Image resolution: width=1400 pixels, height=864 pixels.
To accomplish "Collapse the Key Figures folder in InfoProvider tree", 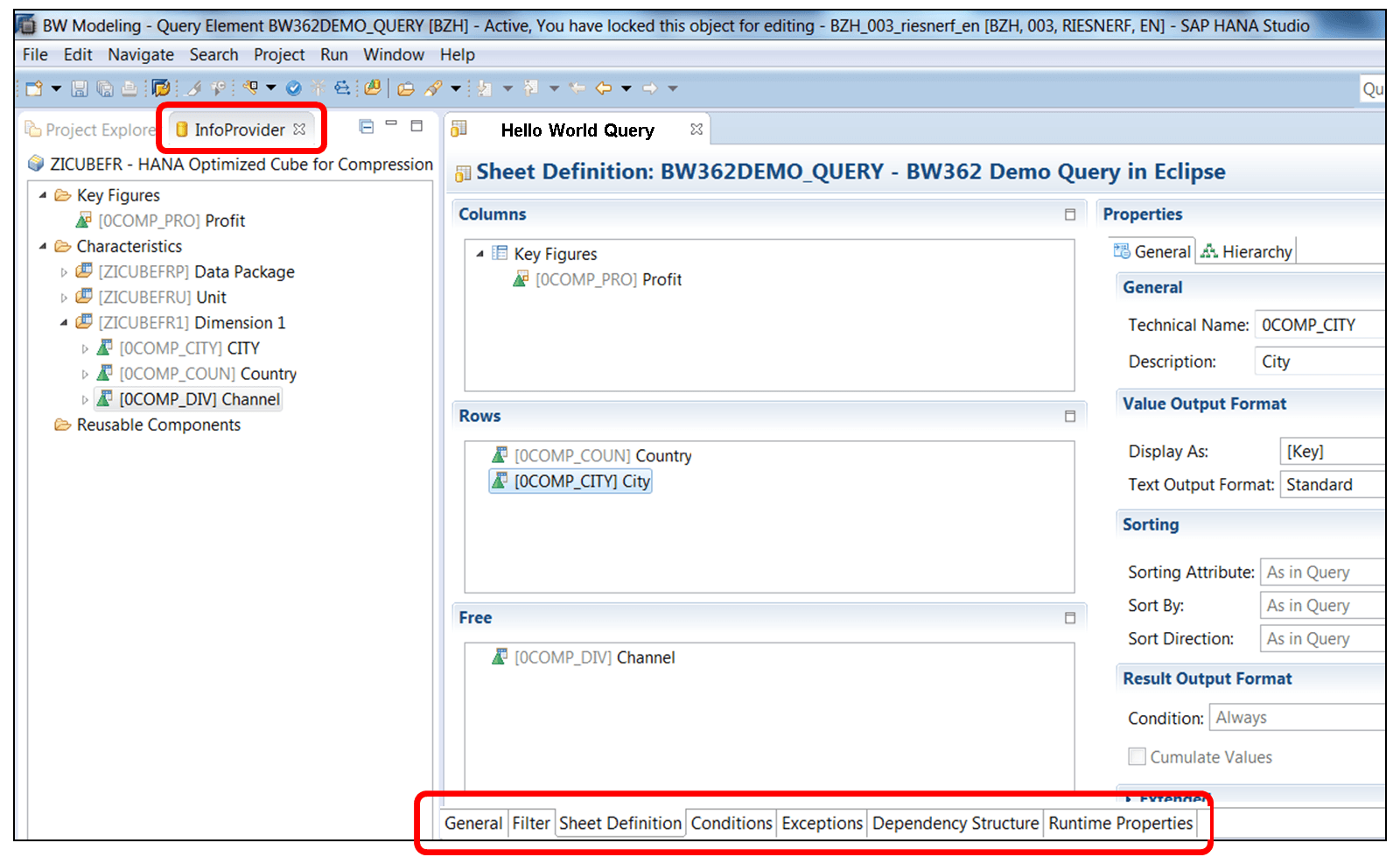I will [43, 195].
